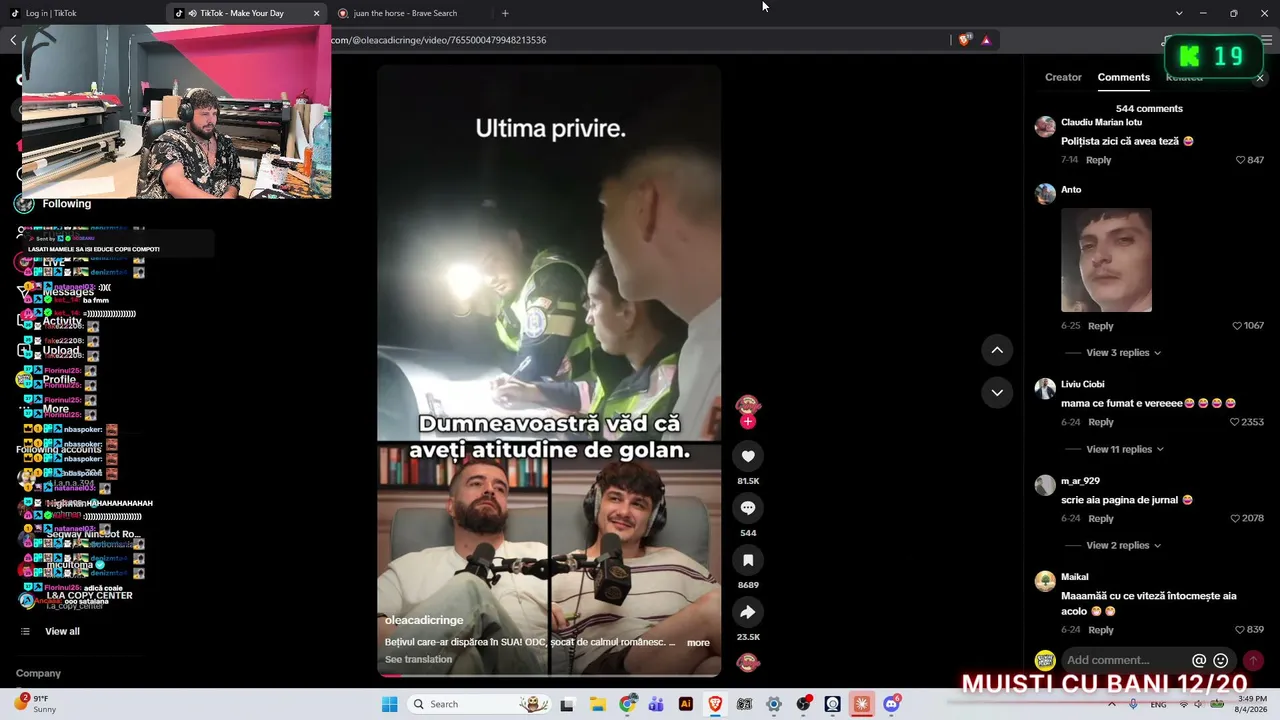Open Upload in the TikTok sidebar
Image resolution: width=1280 pixels, height=720 pixels.
[61, 351]
